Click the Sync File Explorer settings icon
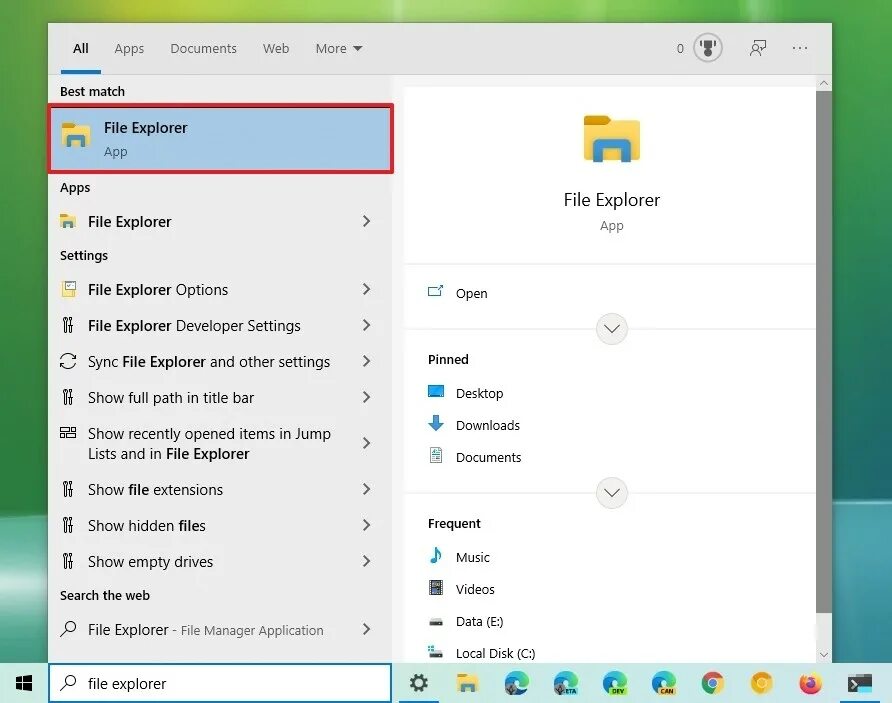The height and width of the screenshot is (703, 892). [x=66, y=361]
